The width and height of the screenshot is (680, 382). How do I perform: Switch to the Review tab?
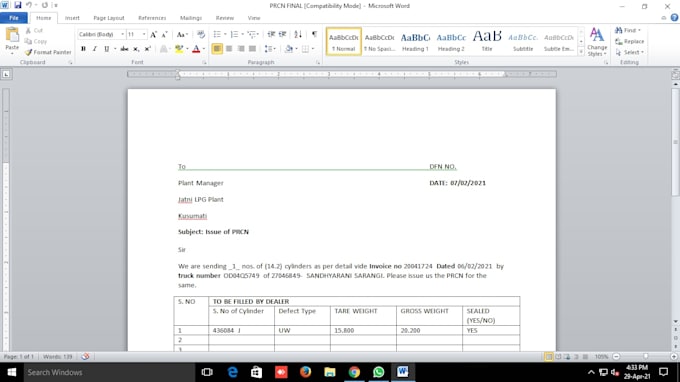(x=225, y=18)
